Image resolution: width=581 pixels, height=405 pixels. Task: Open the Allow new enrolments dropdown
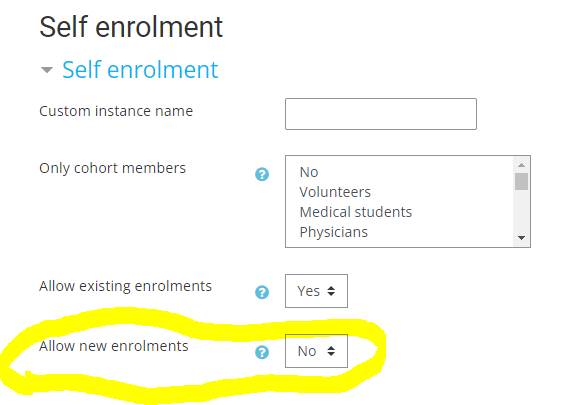click(x=316, y=351)
